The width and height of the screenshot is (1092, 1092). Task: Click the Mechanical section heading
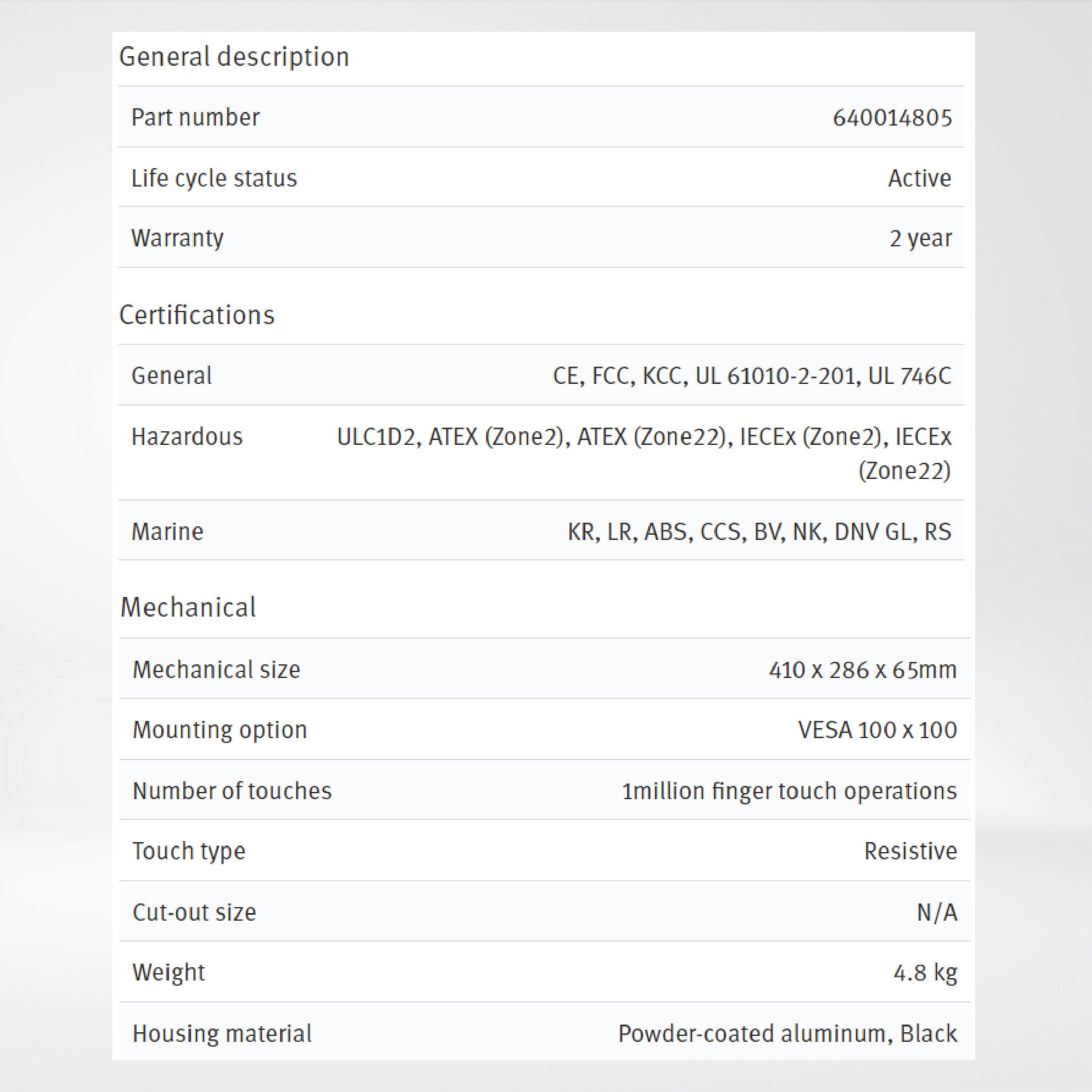(188, 608)
